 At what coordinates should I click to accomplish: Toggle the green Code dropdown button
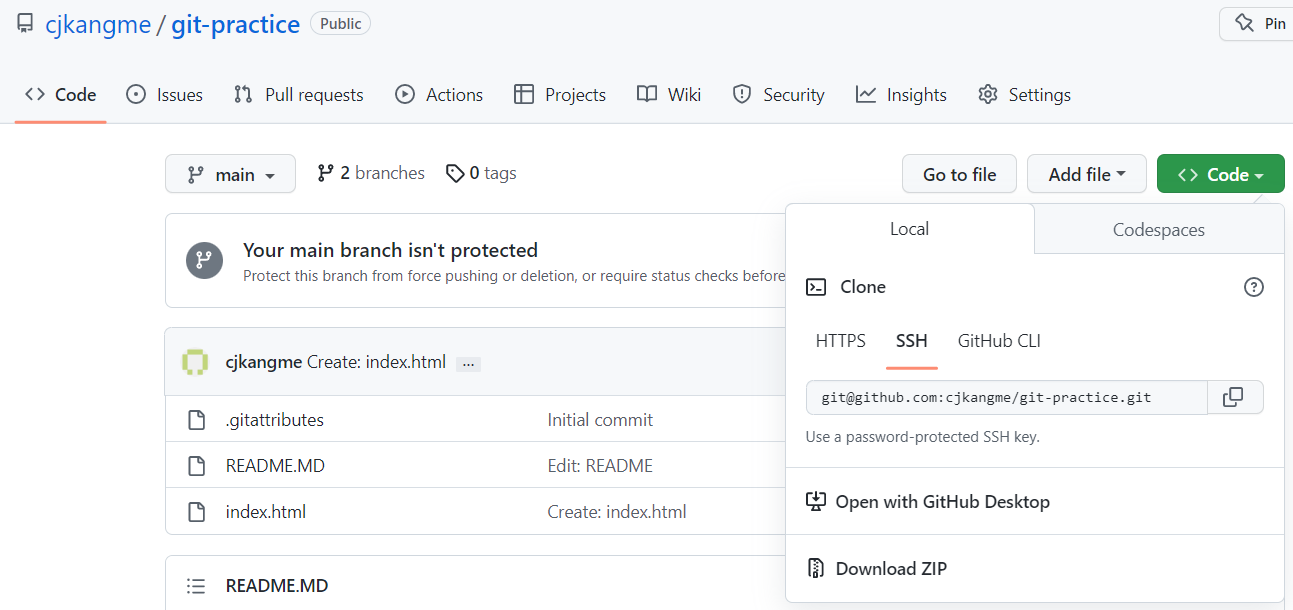click(1220, 174)
